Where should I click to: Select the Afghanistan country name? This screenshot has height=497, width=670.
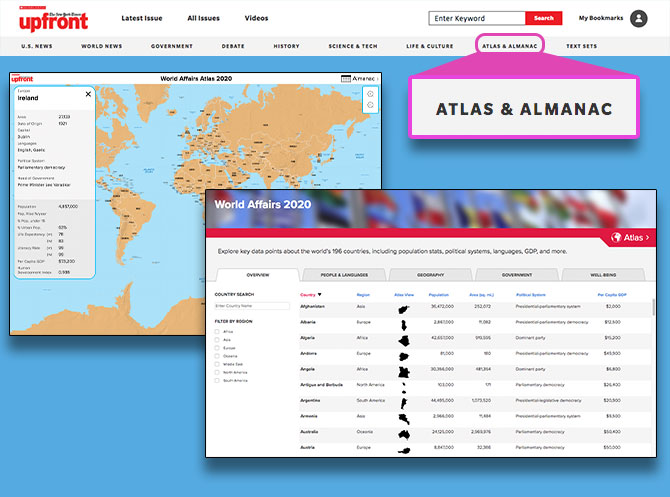312,306
